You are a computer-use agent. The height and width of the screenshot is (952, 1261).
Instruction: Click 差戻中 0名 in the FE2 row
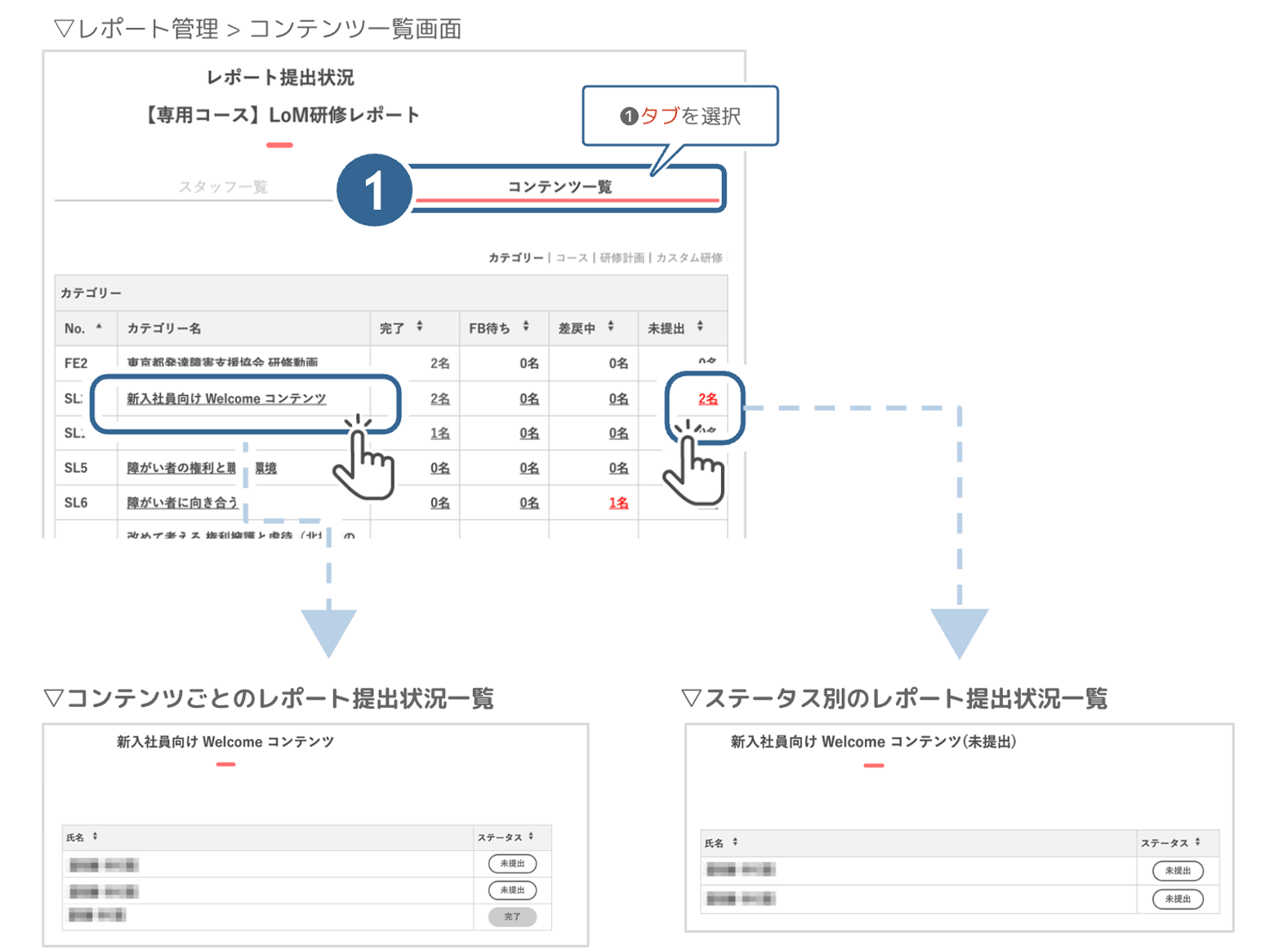pyautogui.click(x=618, y=363)
